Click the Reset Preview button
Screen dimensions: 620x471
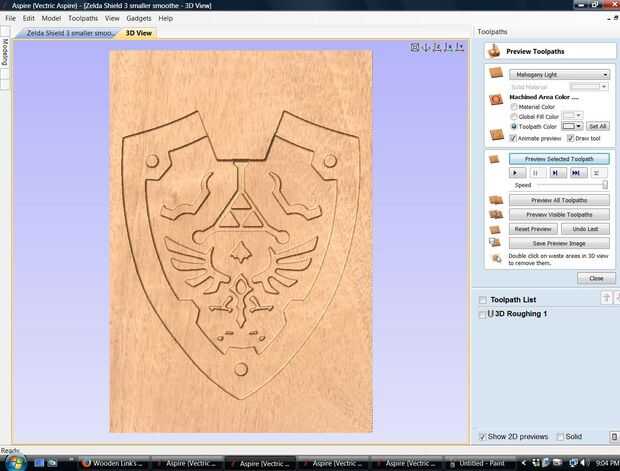click(x=533, y=229)
